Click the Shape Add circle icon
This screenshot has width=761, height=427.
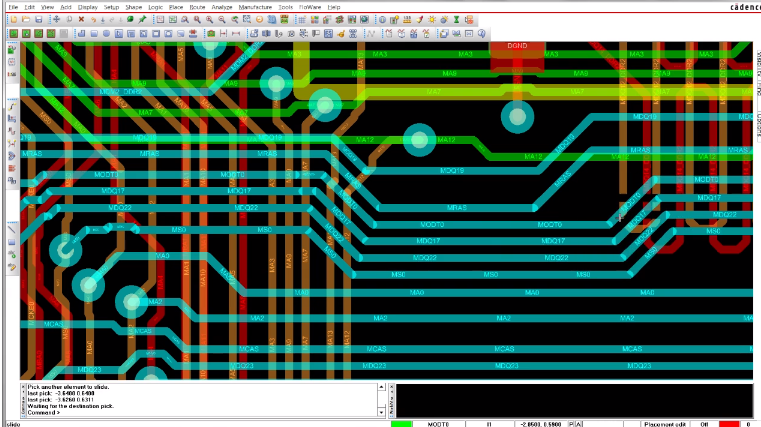pos(106,33)
